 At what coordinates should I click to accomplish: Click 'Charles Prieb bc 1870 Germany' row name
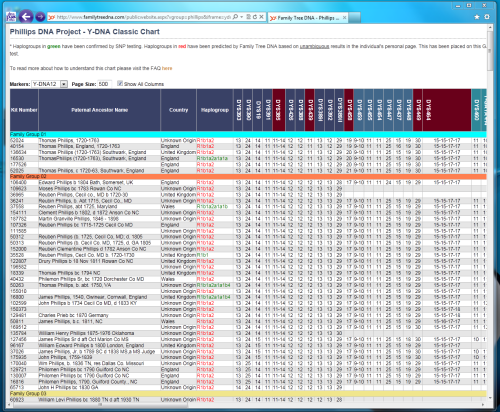[x=73, y=315]
